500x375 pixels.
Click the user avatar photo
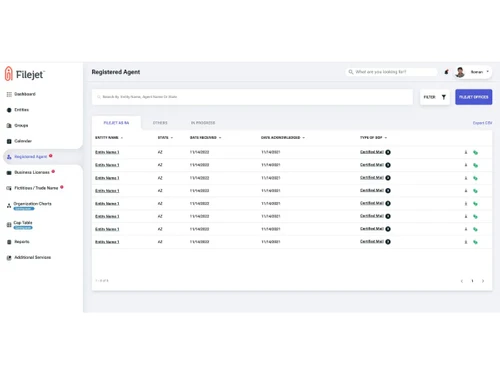[460, 72]
